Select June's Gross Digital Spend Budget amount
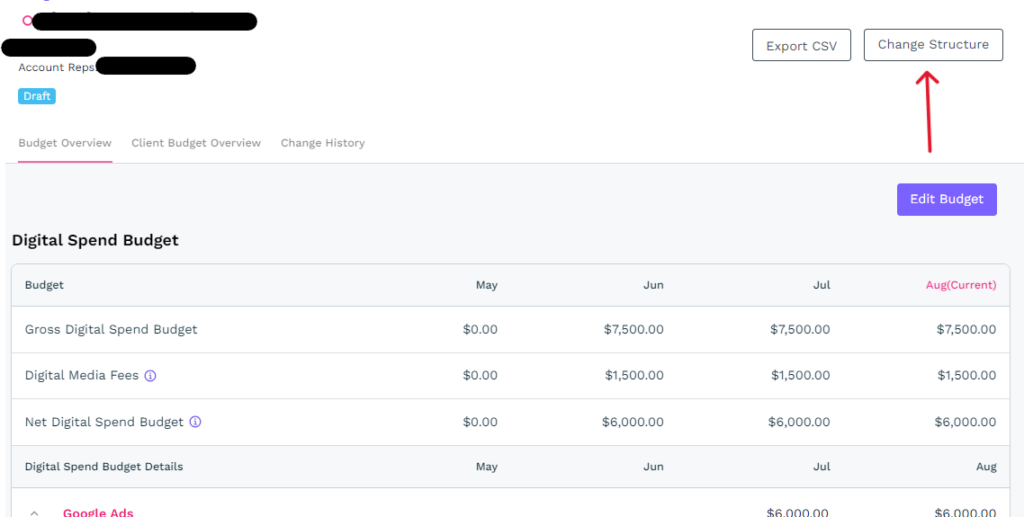Viewport: 1024px width, 517px height. pyautogui.click(x=633, y=329)
